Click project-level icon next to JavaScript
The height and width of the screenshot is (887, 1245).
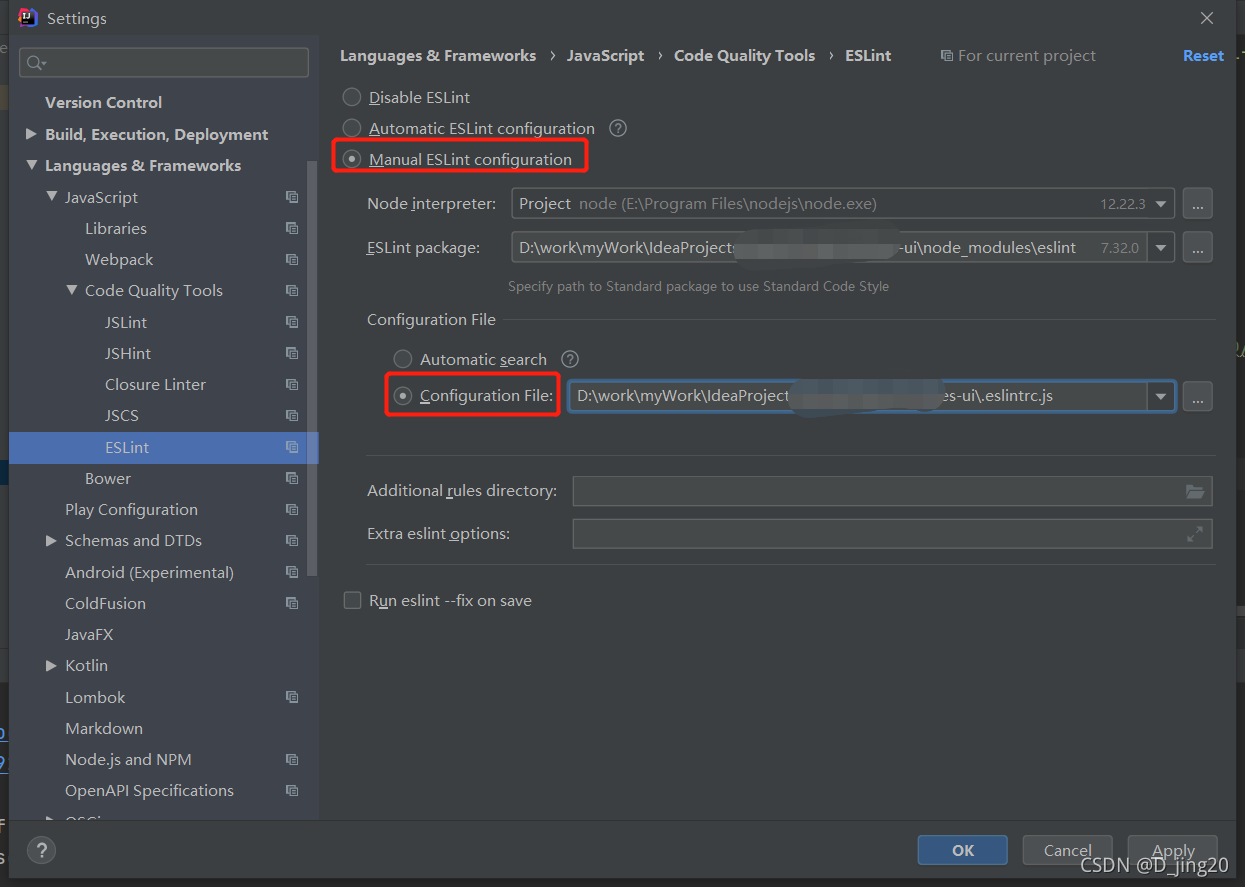click(x=292, y=197)
